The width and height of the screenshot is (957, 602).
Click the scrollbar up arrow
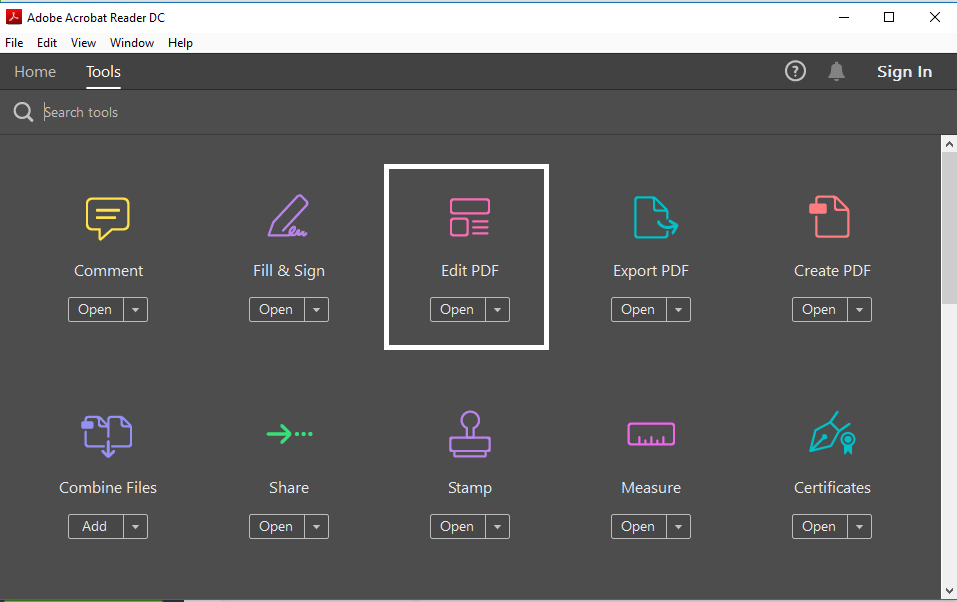click(949, 144)
